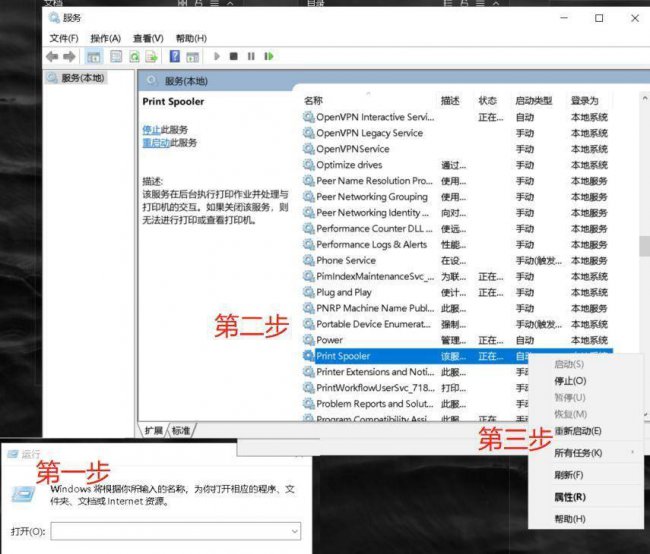This screenshot has width=650, height=554.
Task: Toggle the console tree pane toolbar icon
Action: point(94,56)
